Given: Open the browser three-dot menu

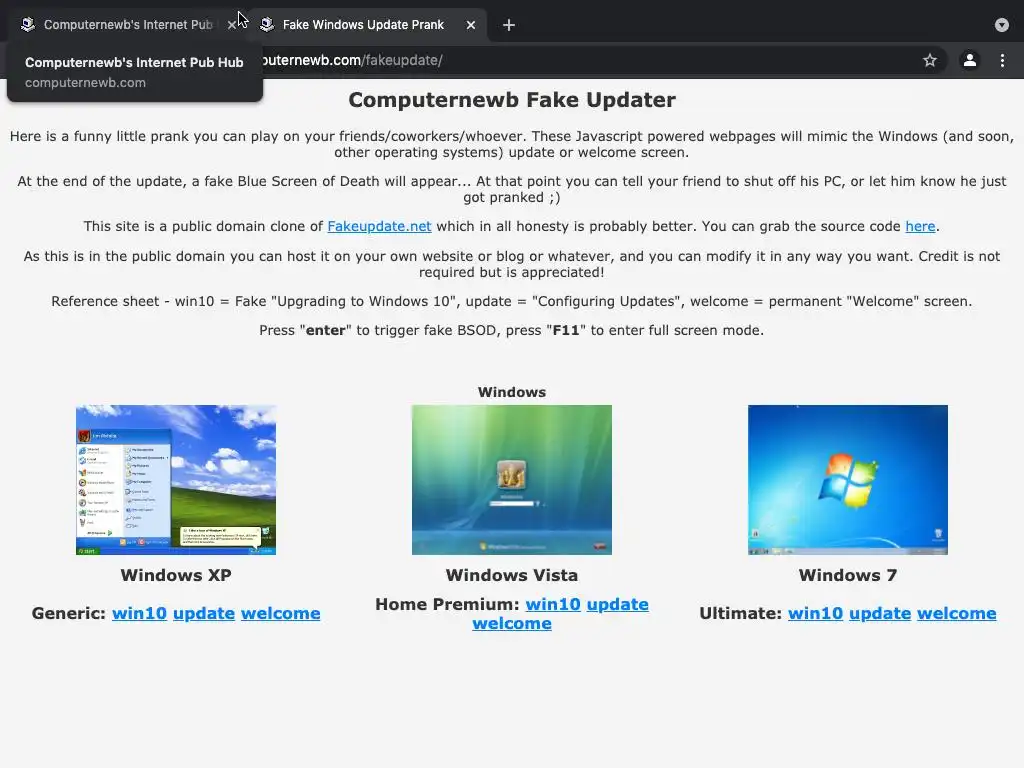Looking at the screenshot, I should 1002,60.
